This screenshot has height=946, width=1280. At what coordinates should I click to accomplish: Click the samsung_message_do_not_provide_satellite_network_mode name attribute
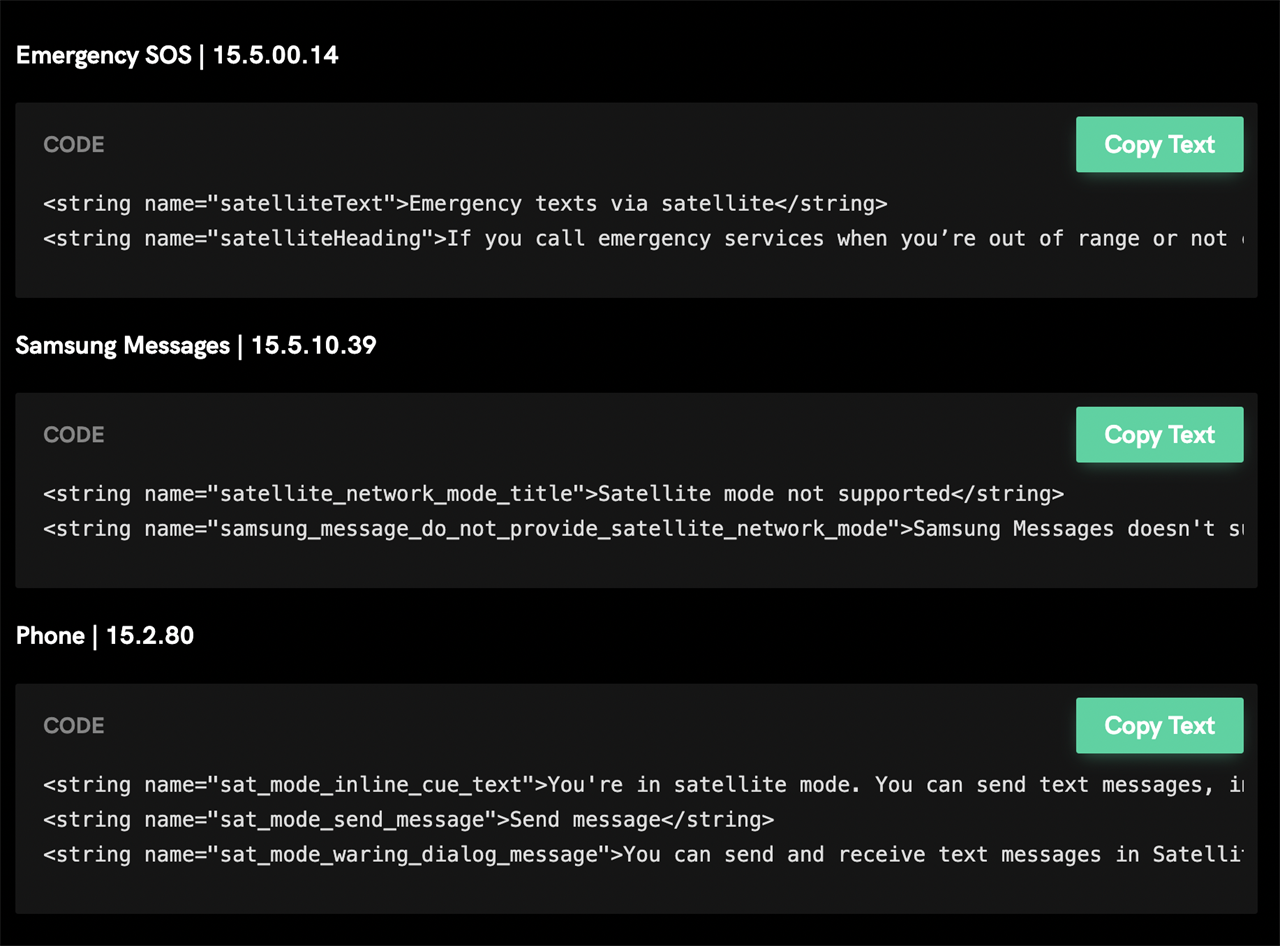tap(553, 529)
